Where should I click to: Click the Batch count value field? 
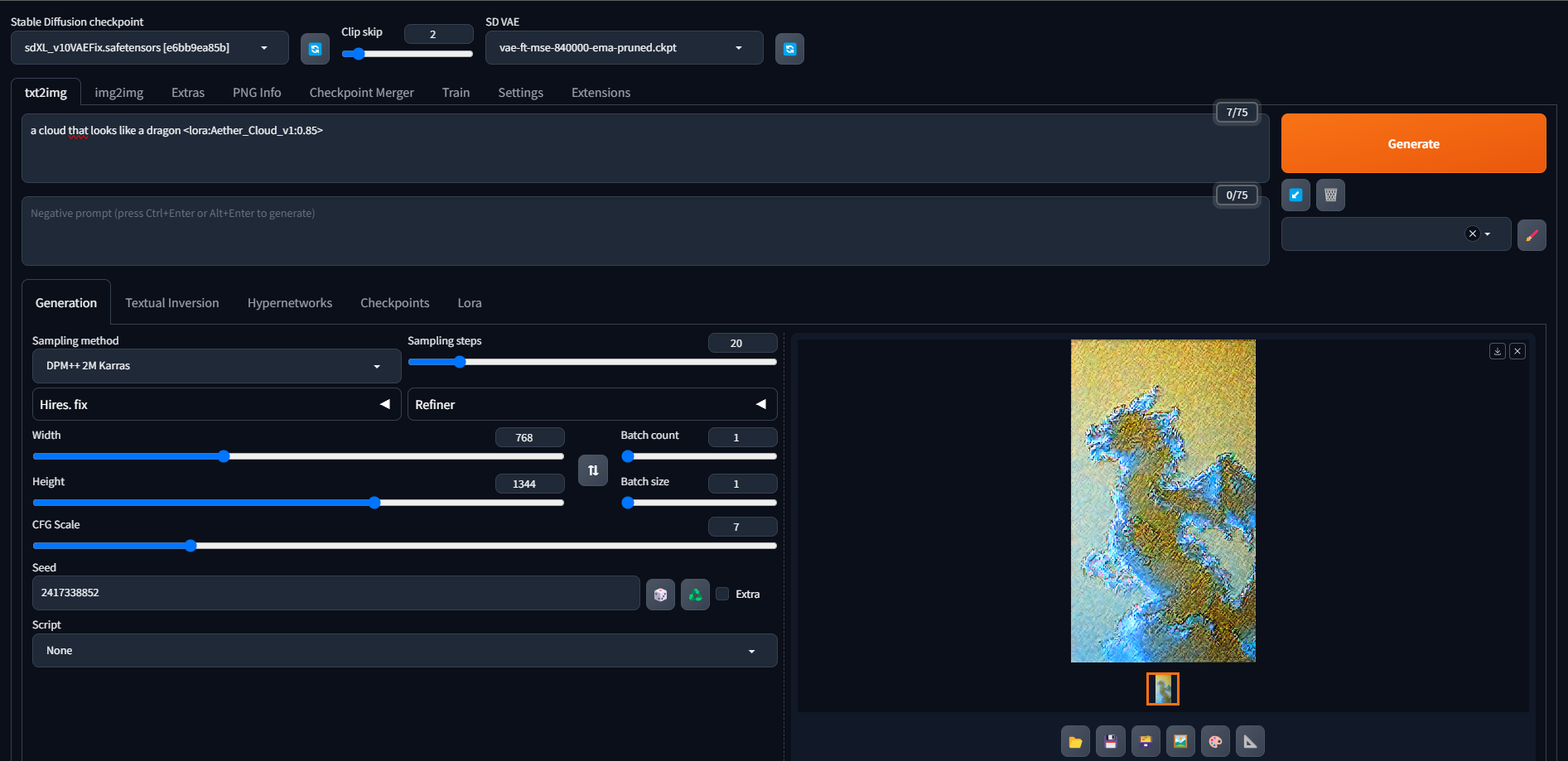742,437
